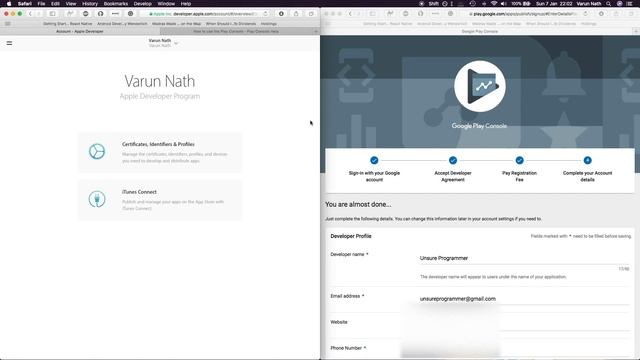
Task: Open the Help menu
Action: point(186,3)
